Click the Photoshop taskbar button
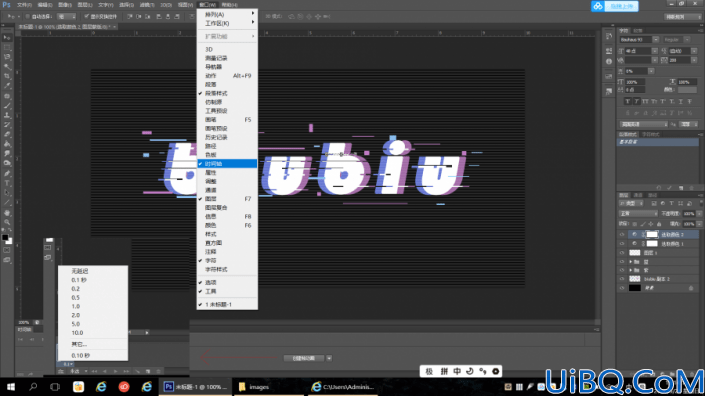The height and width of the screenshot is (396, 705). tap(196, 387)
